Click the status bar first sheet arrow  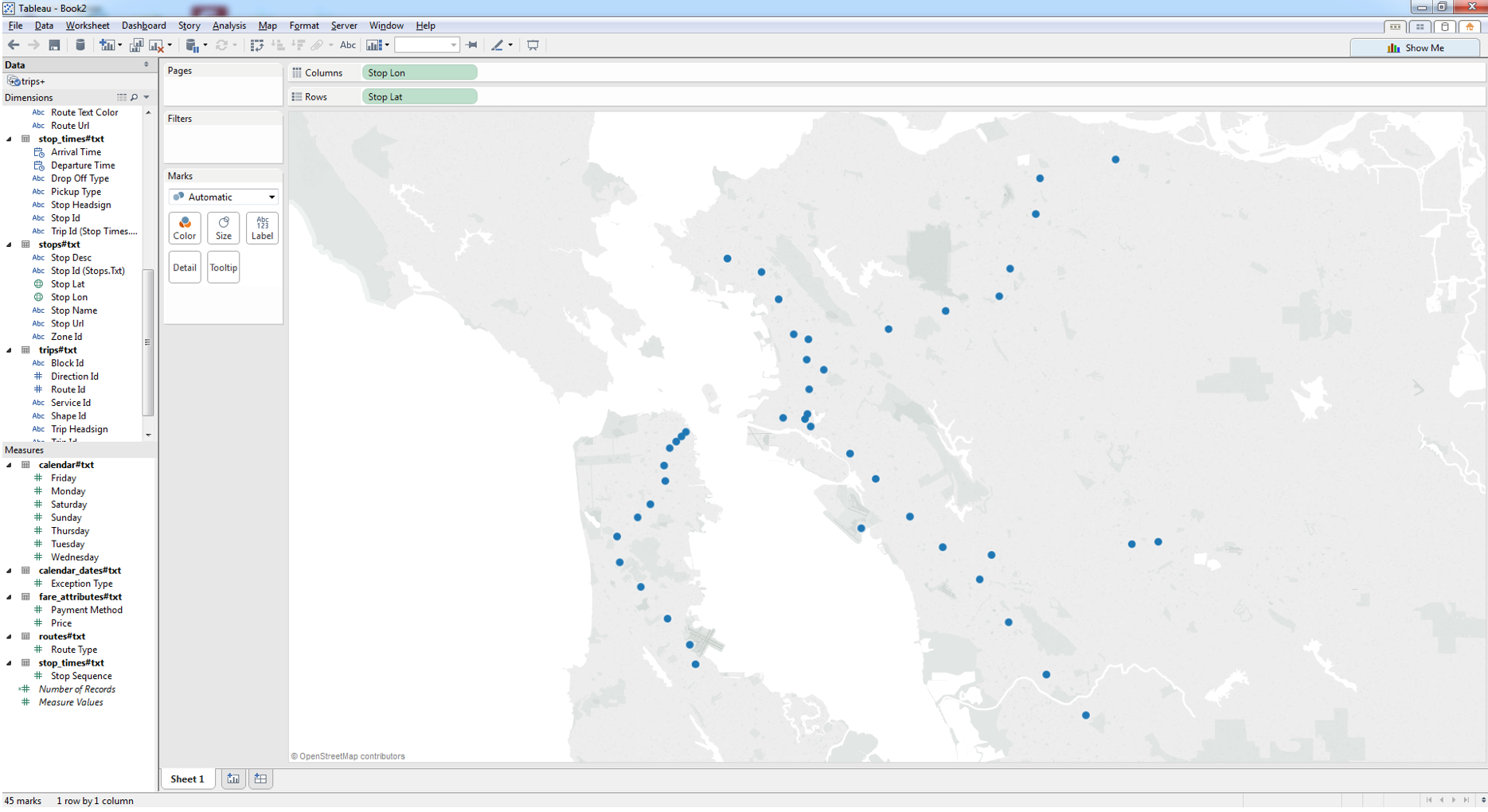pos(1429,800)
